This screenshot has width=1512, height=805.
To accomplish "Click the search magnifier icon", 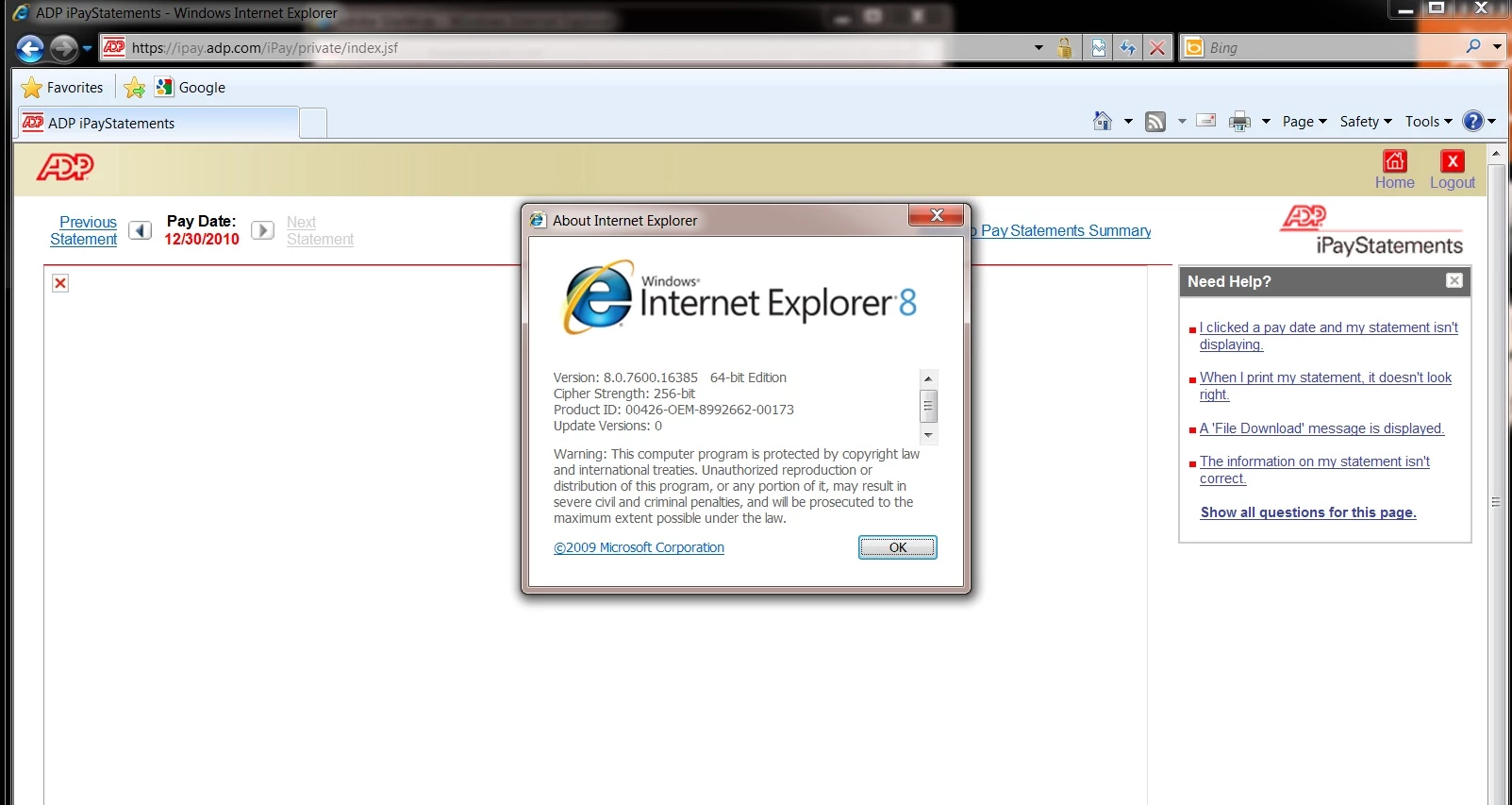I will click(1473, 46).
